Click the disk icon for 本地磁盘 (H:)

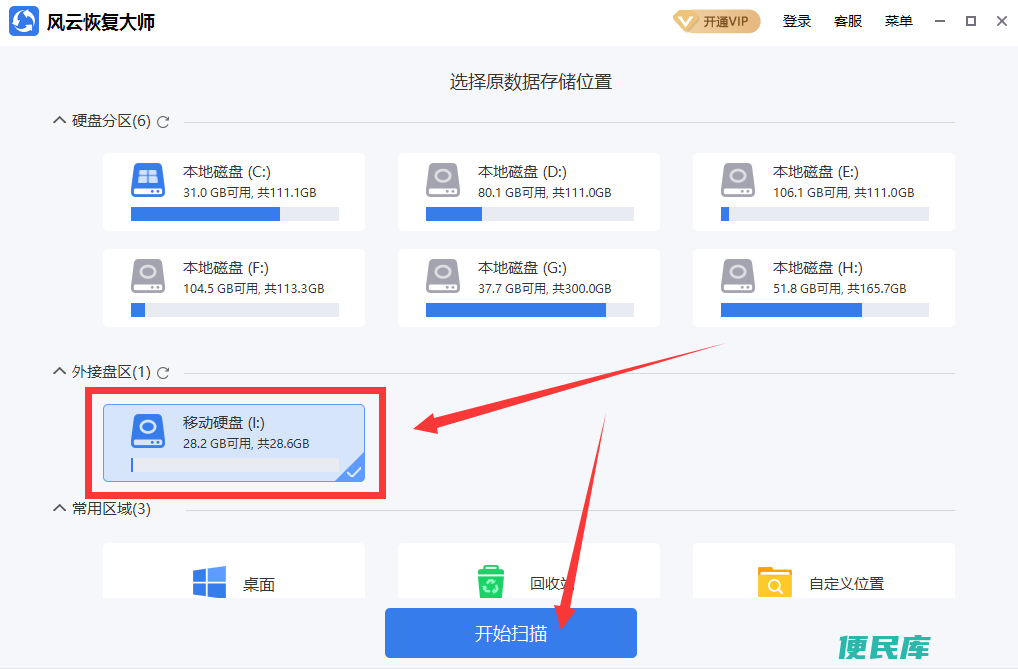coord(738,276)
